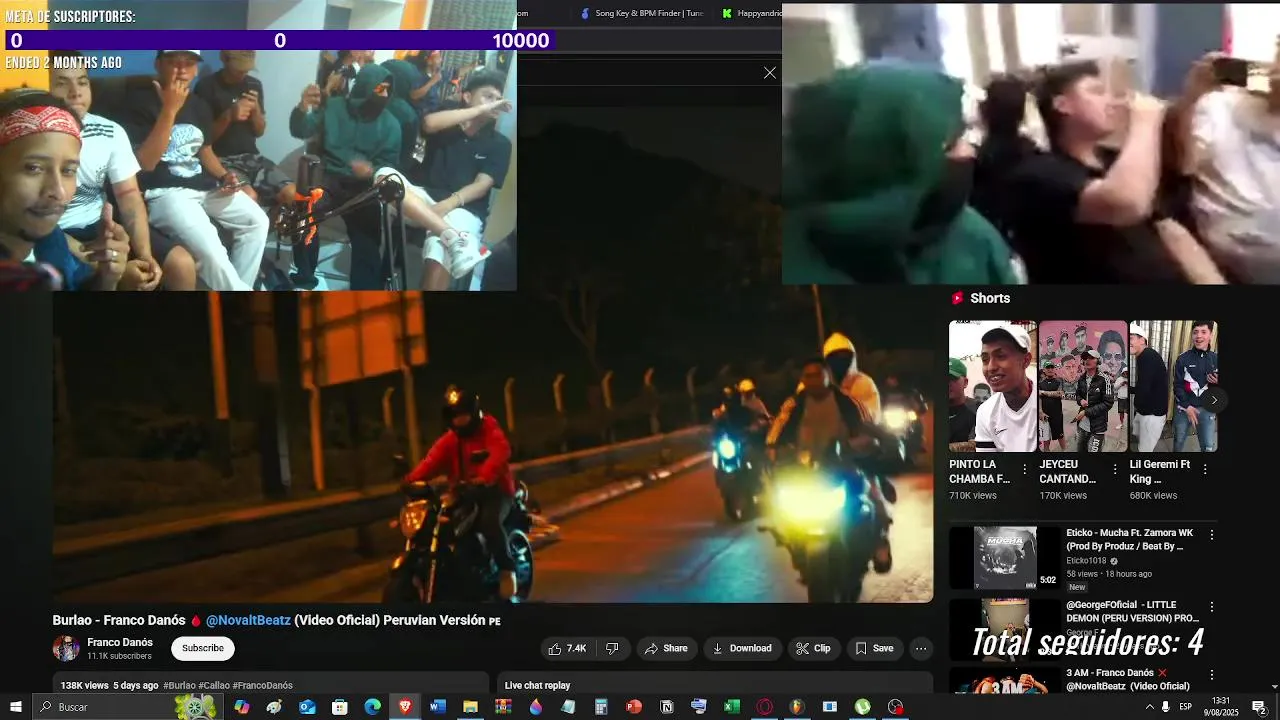Switch to the Happyandrio Kick tab
The width and height of the screenshot is (1280, 720).
pos(752,13)
